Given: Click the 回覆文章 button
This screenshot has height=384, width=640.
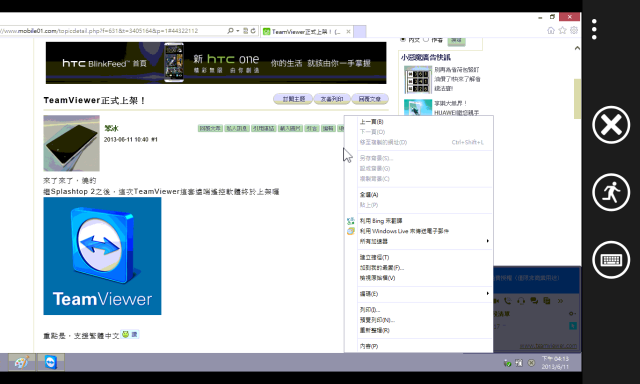Looking at the screenshot, I should [x=369, y=99].
